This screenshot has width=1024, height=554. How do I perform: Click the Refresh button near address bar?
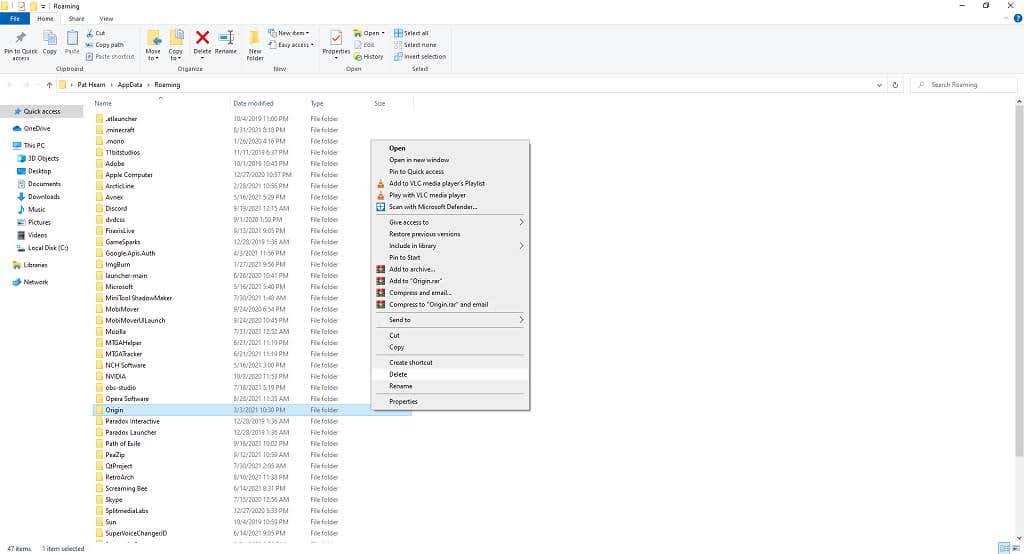click(895, 85)
